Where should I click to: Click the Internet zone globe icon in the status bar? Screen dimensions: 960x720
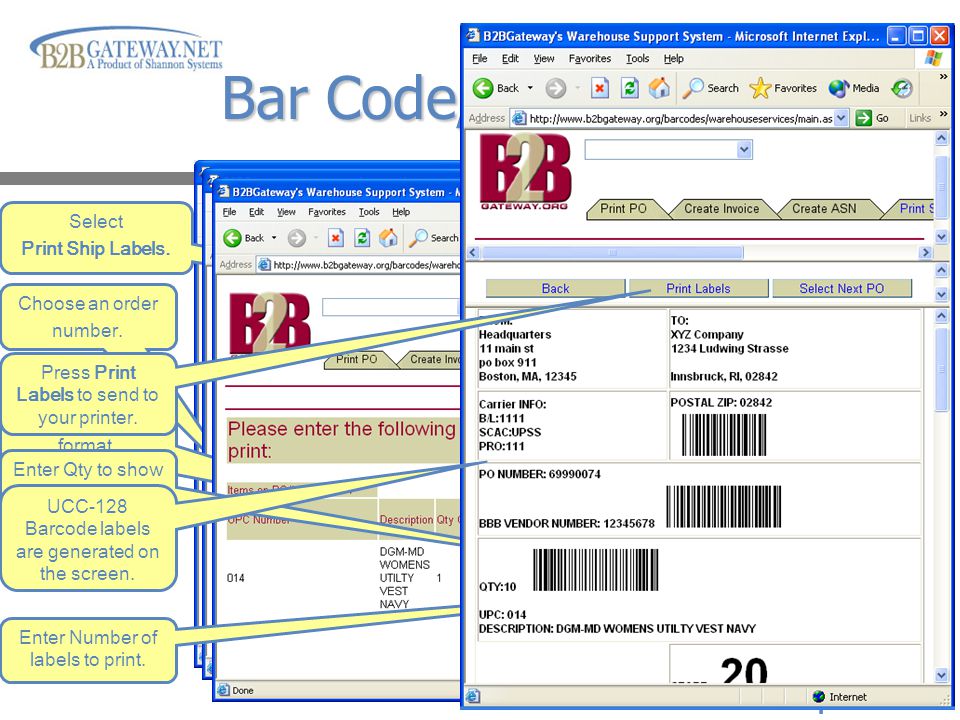[819, 697]
